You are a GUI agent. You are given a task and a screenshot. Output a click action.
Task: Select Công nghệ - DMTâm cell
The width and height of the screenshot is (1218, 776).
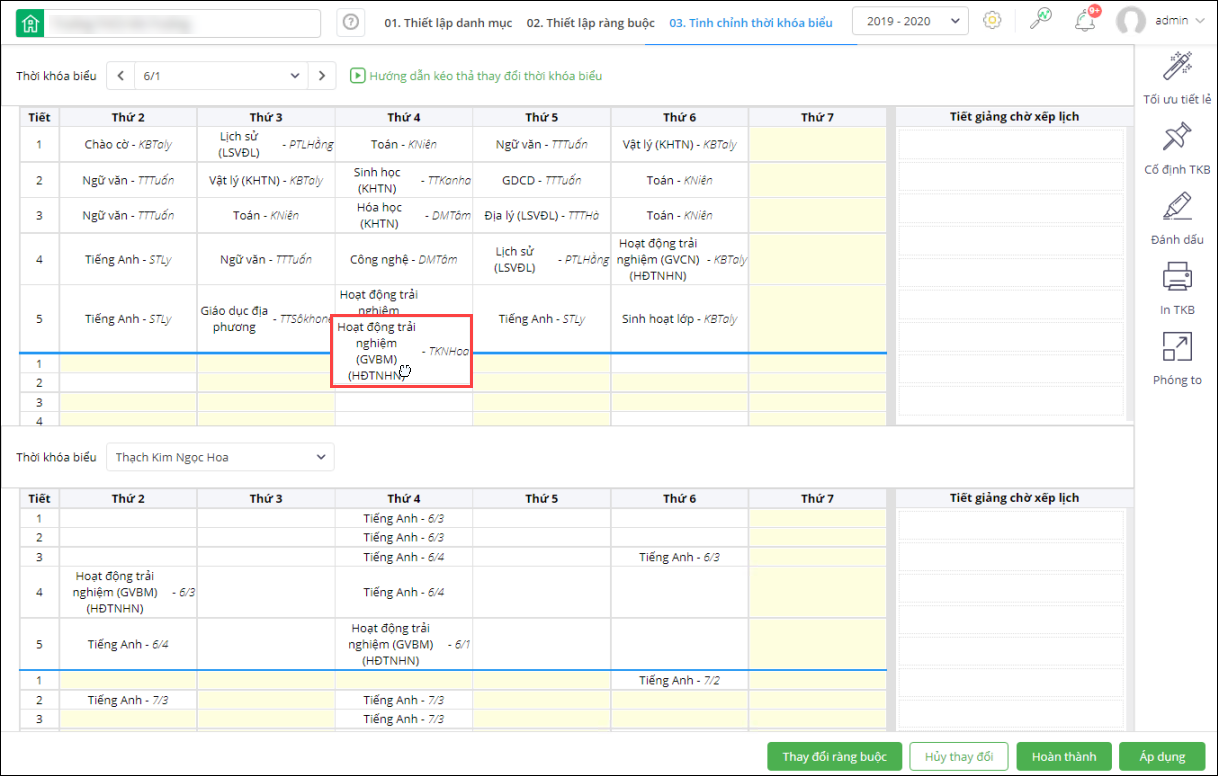tap(404, 259)
